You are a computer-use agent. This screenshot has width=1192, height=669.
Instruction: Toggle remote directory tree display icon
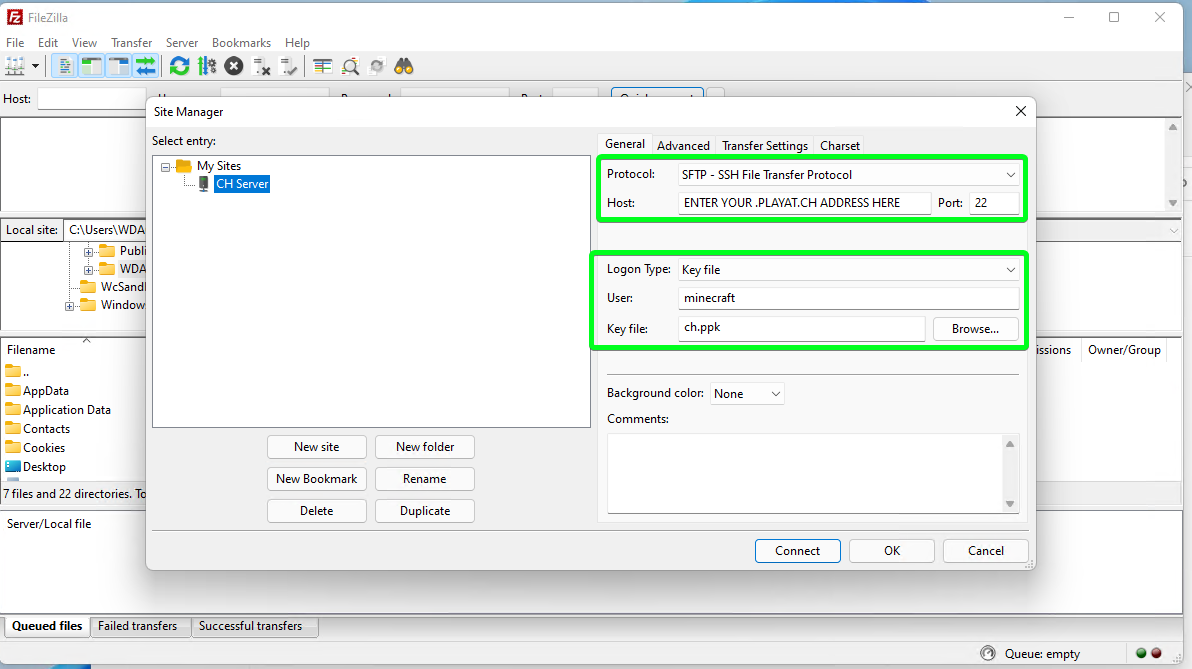pos(119,67)
